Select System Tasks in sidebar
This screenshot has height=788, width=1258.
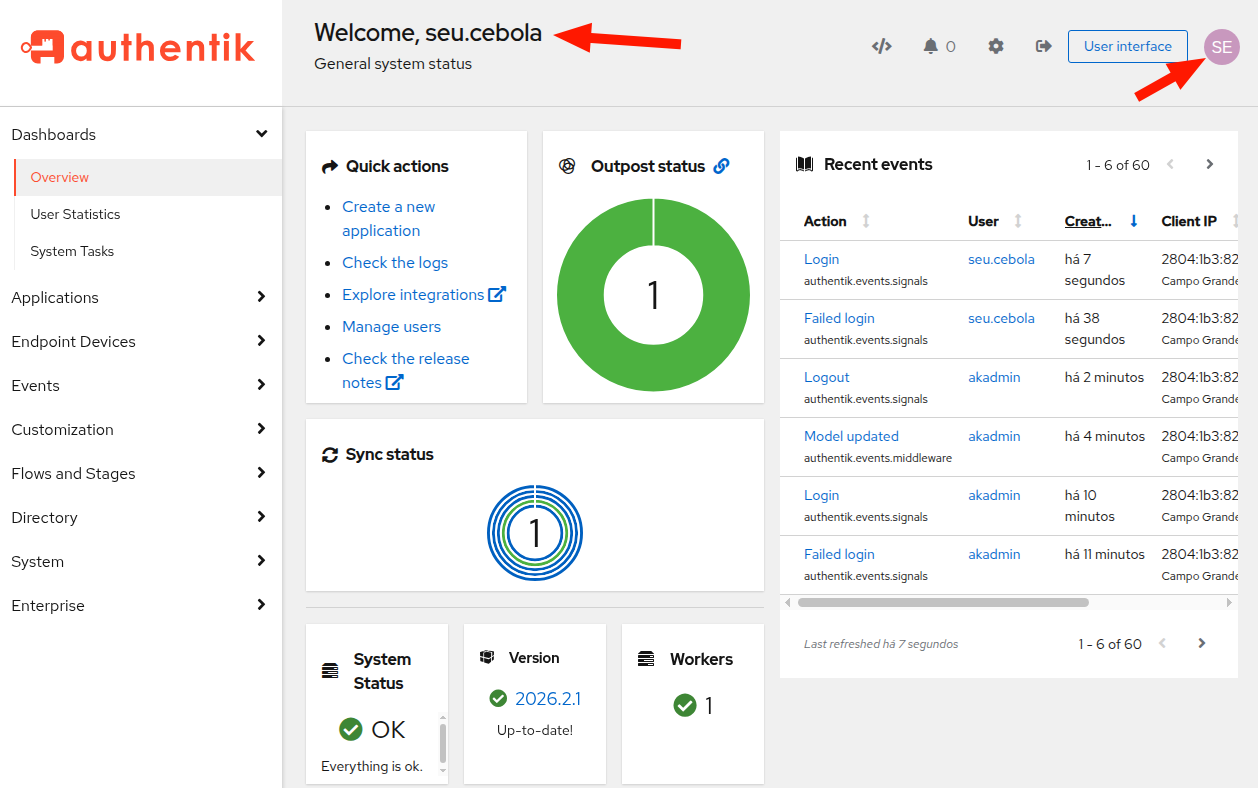pyautogui.click(x=72, y=251)
